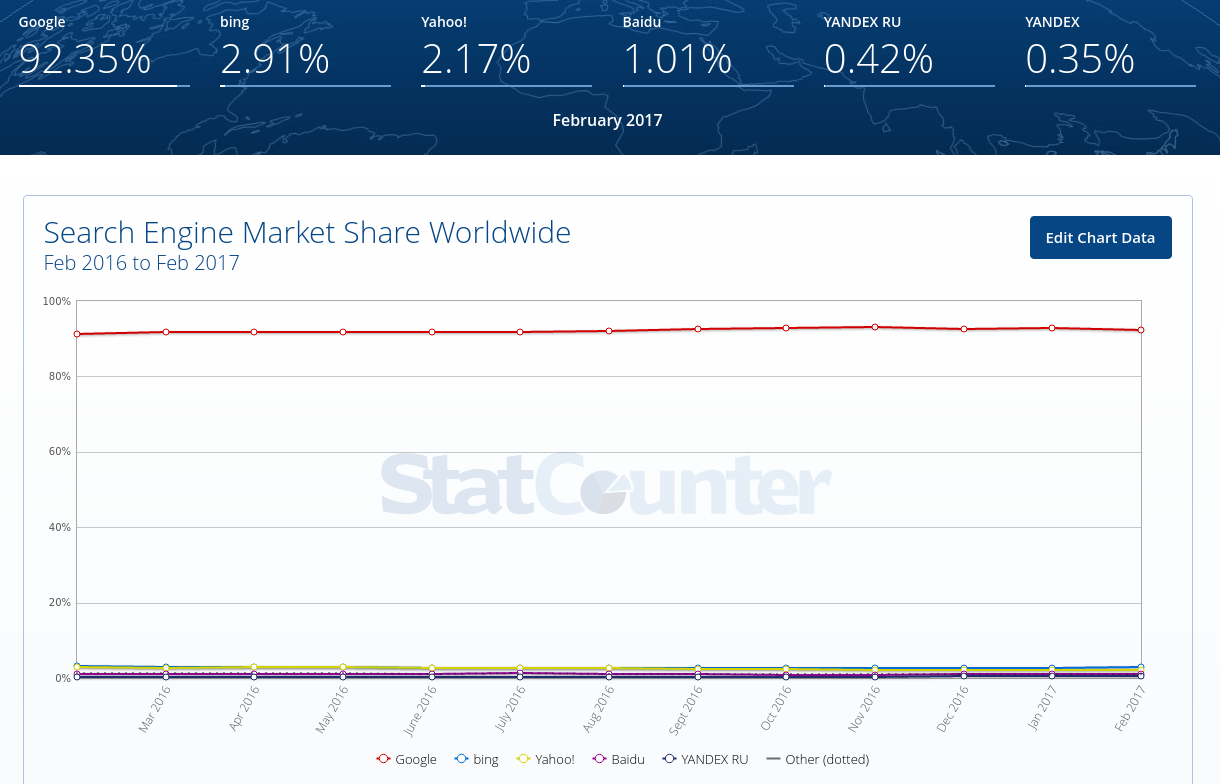Click YANDEX RU 0.42% header stat
Screen dimensions: 1220x784
pos(879,58)
